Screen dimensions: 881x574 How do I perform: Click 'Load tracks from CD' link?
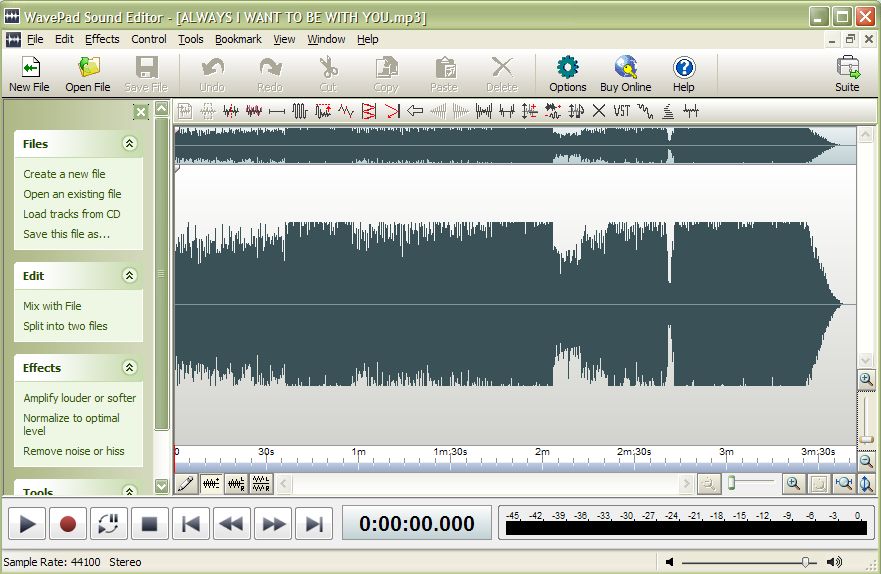[x=71, y=214]
